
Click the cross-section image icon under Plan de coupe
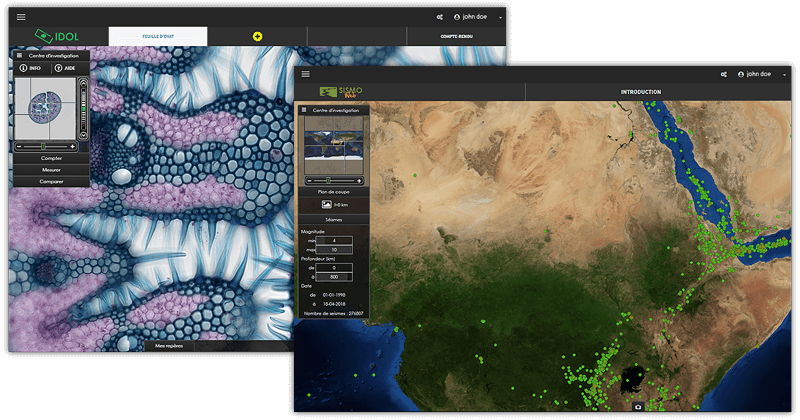[326, 204]
